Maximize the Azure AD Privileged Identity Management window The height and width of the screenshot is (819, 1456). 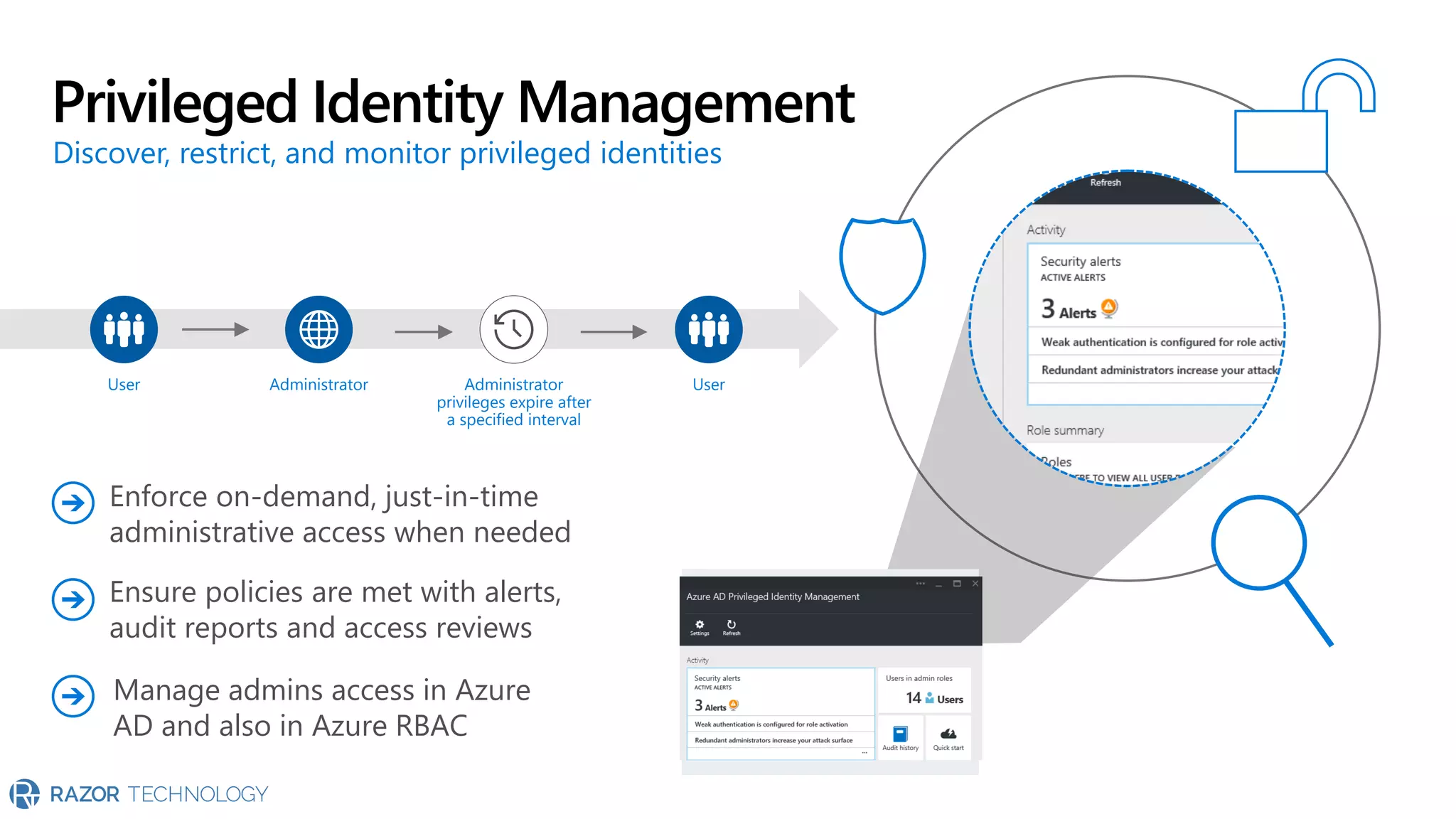tap(957, 584)
